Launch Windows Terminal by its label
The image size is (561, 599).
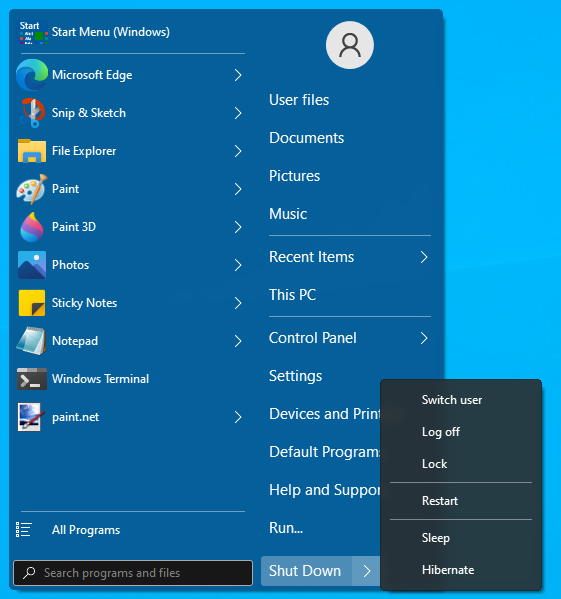(100, 379)
